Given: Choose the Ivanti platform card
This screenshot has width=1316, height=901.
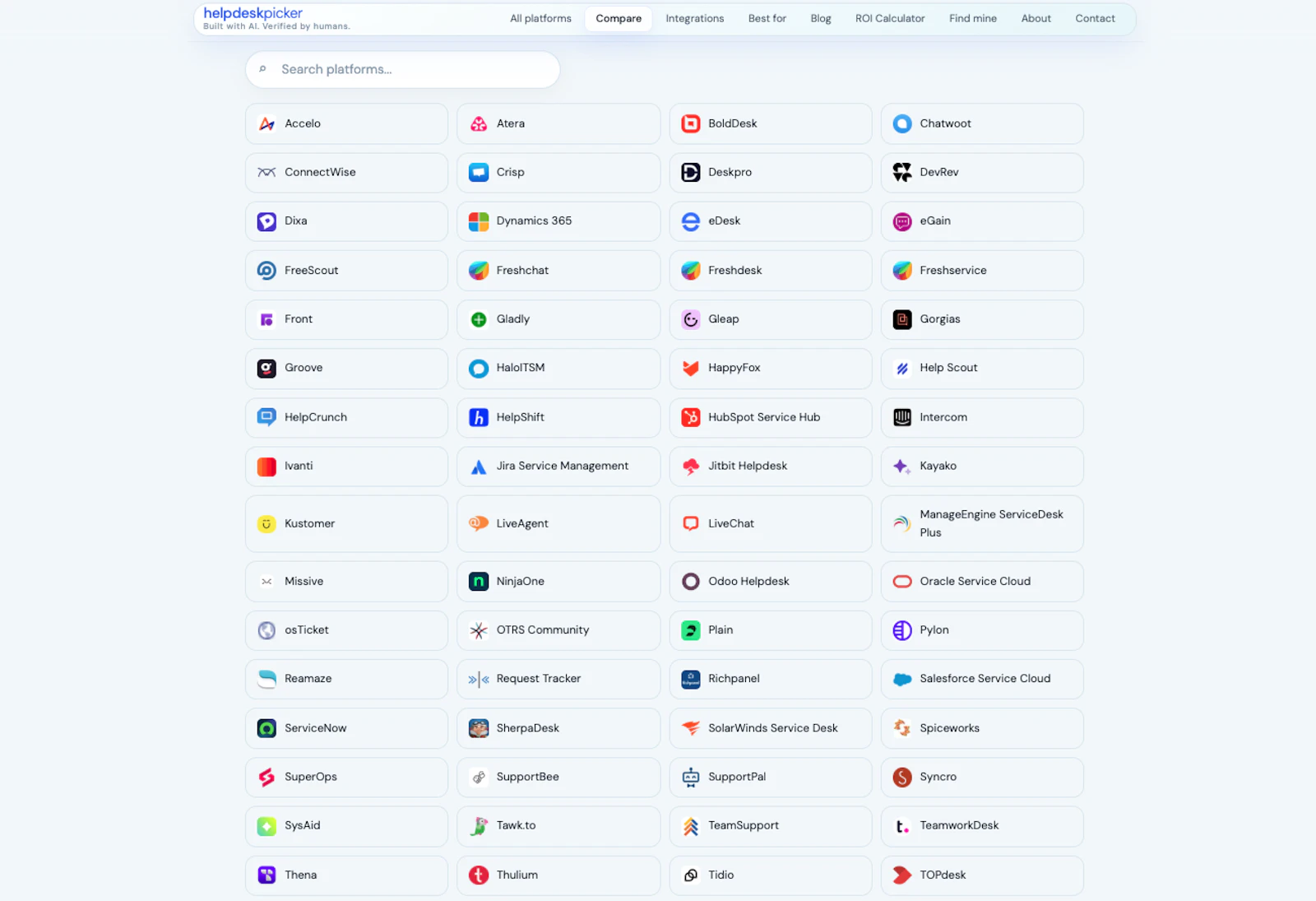Looking at the screenshot, I should click(x=346, y=466).
